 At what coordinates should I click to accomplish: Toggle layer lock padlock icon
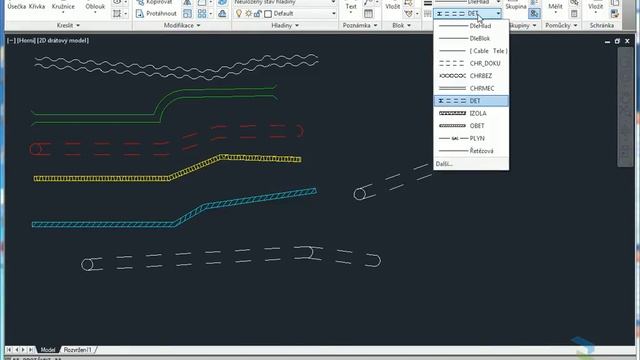[x=258, y=13]
